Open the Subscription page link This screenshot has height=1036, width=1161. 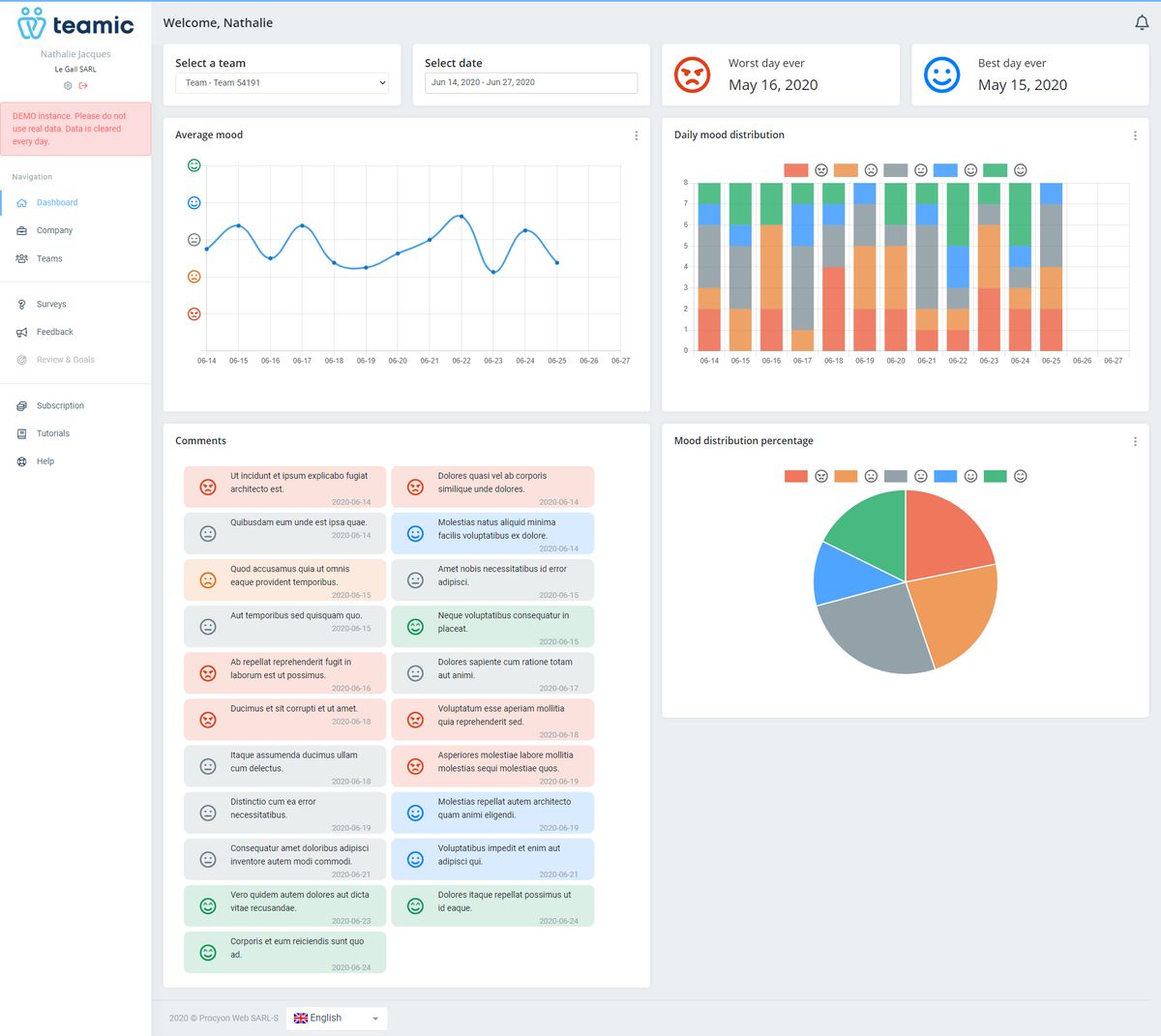point(60,405)
